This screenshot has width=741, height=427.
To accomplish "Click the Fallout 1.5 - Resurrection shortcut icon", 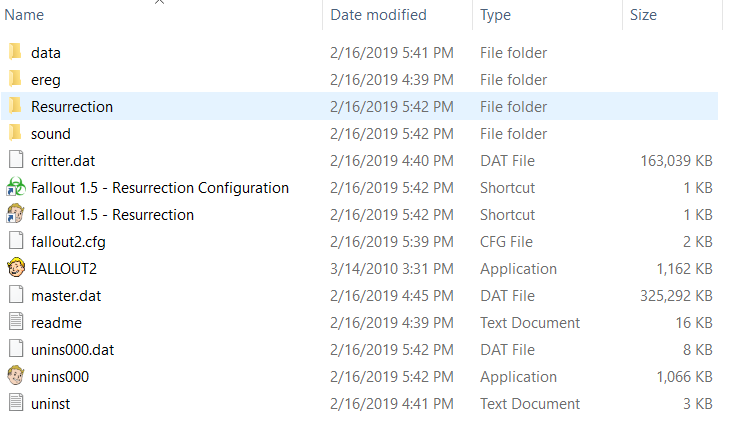I will pyautogui.click(x=16, y=214).
